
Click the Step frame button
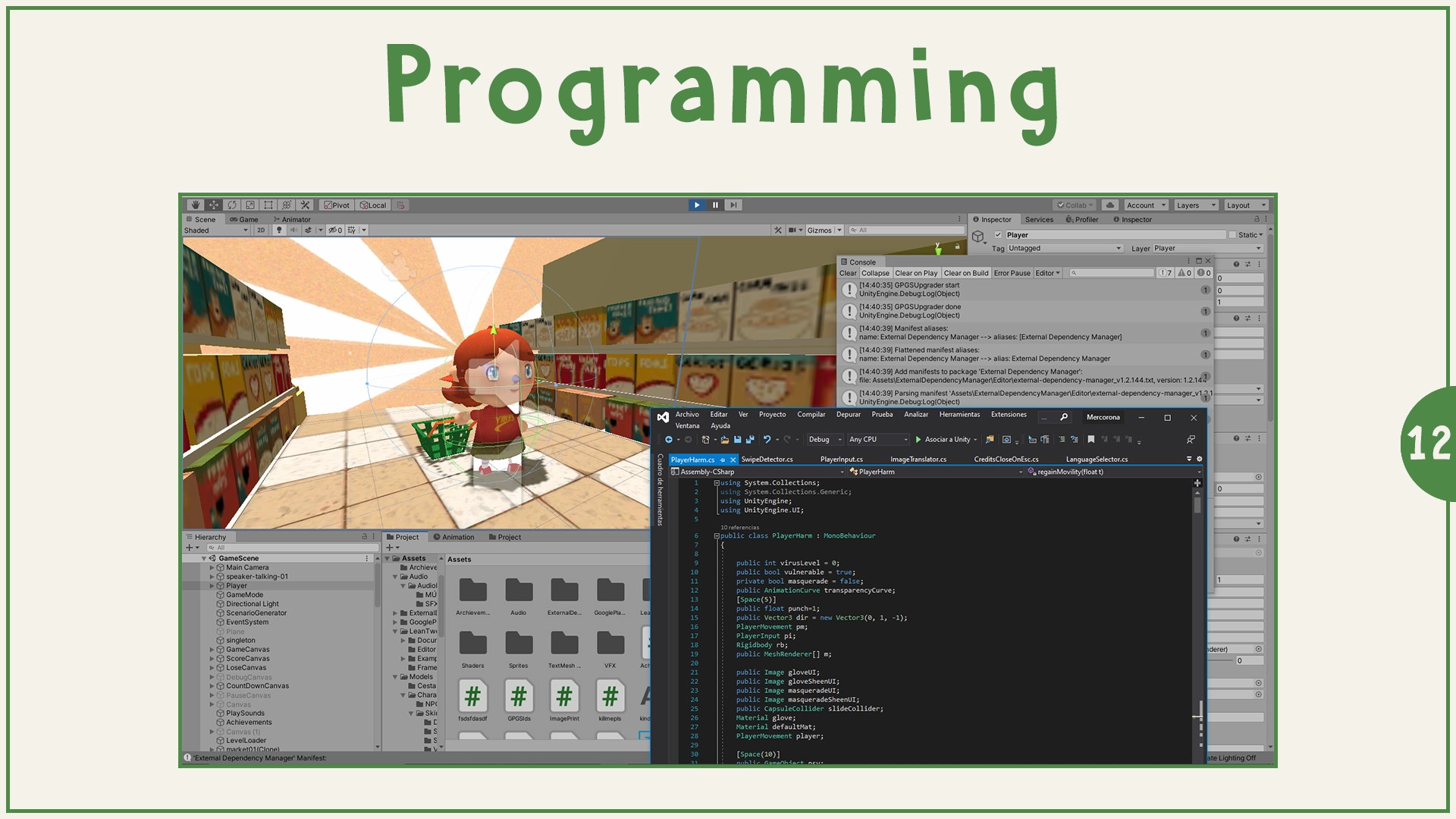click(733, 205)
